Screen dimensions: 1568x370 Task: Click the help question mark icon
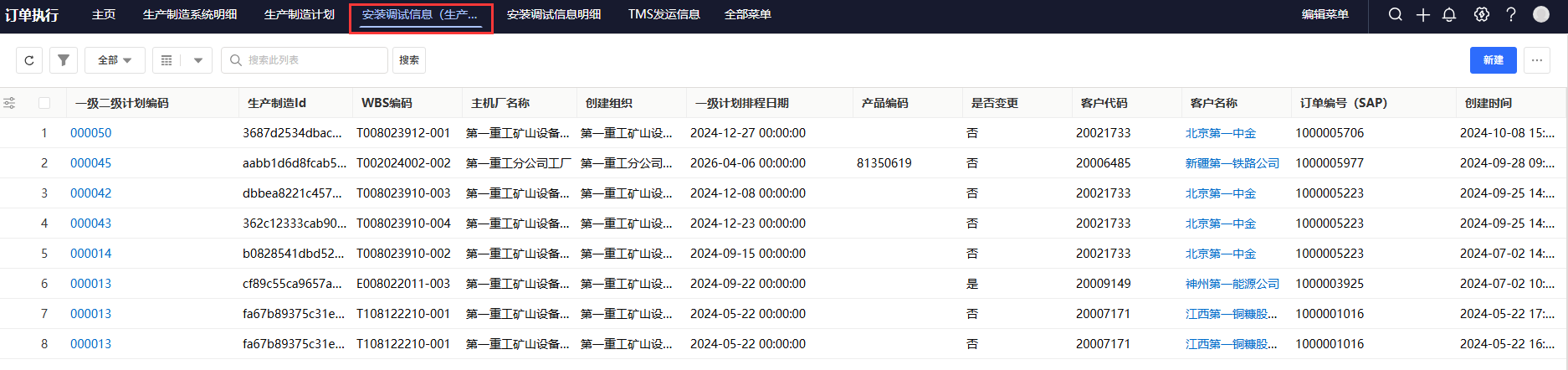coord(1510,14)
